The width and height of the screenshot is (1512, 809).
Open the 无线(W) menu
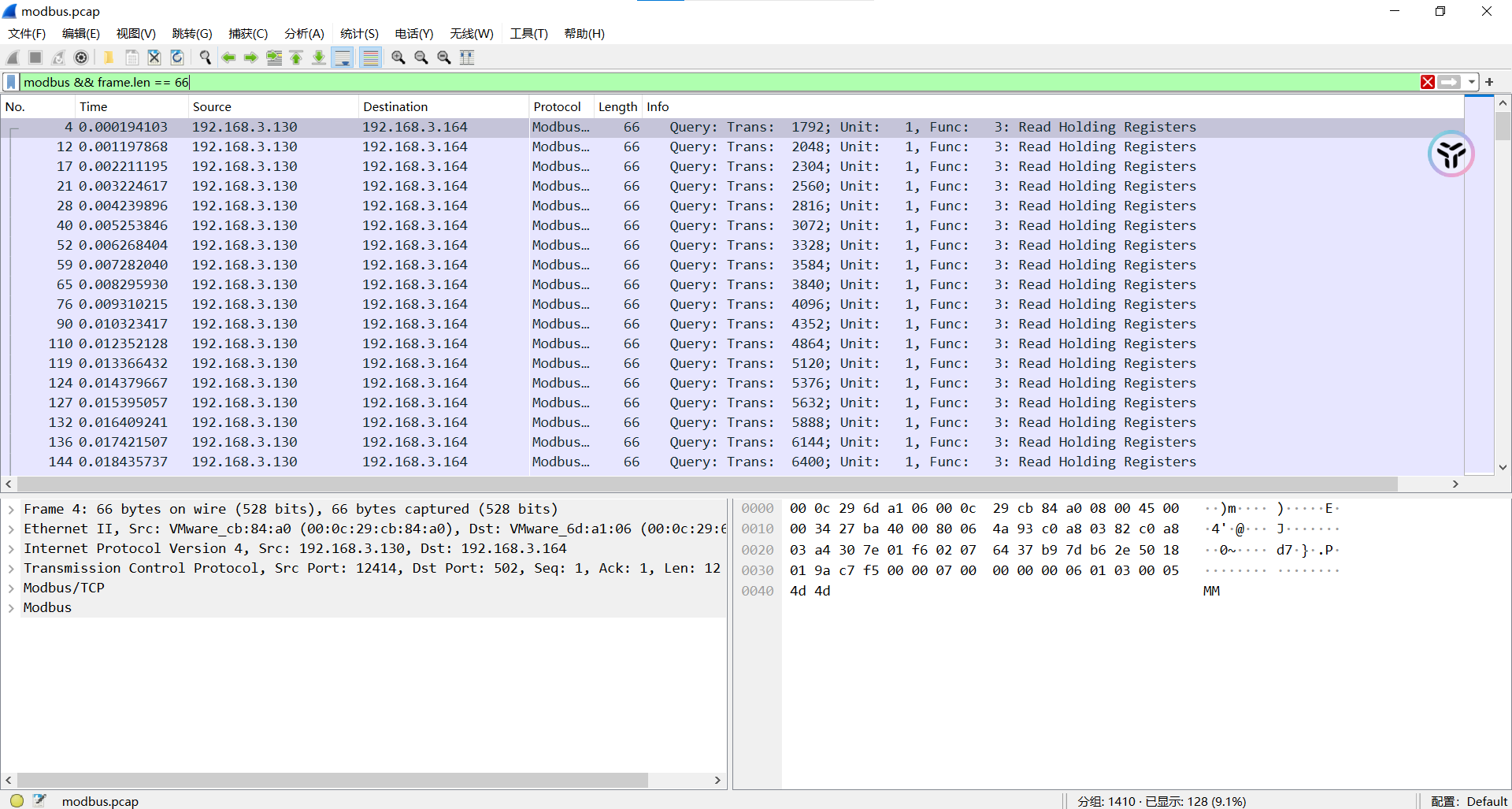[472, 34]
